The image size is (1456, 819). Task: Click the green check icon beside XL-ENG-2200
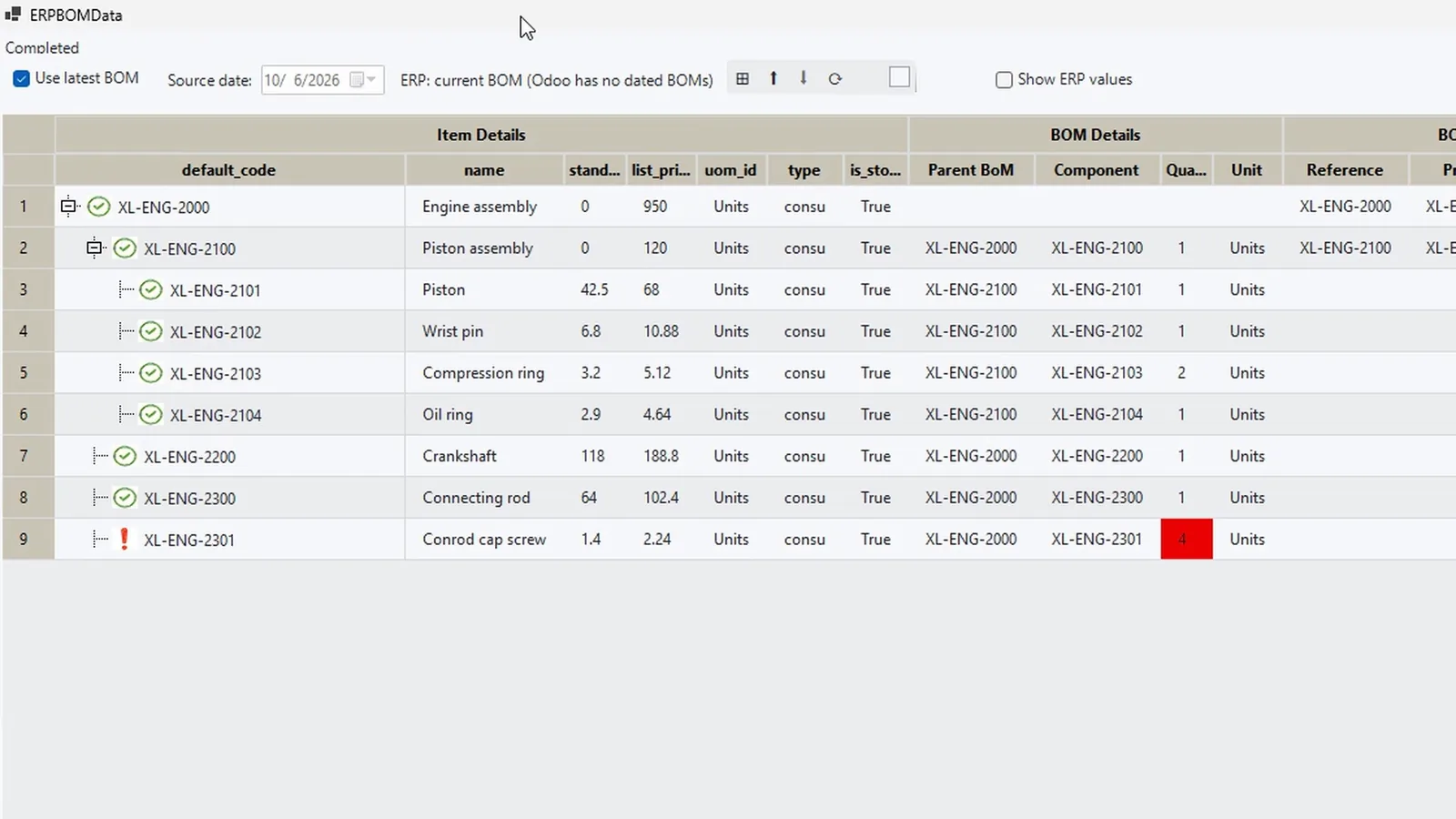(125, 457)
